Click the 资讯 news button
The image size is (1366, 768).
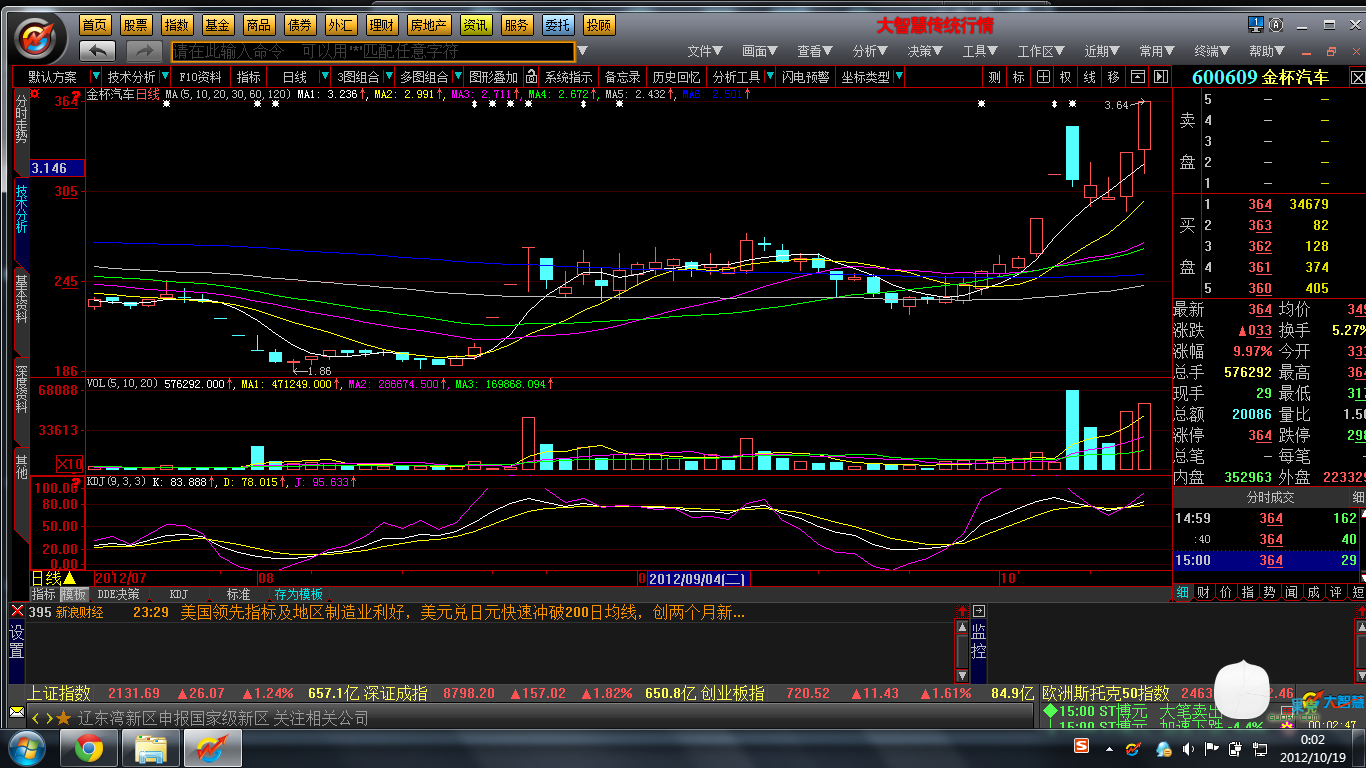[475, 25]
